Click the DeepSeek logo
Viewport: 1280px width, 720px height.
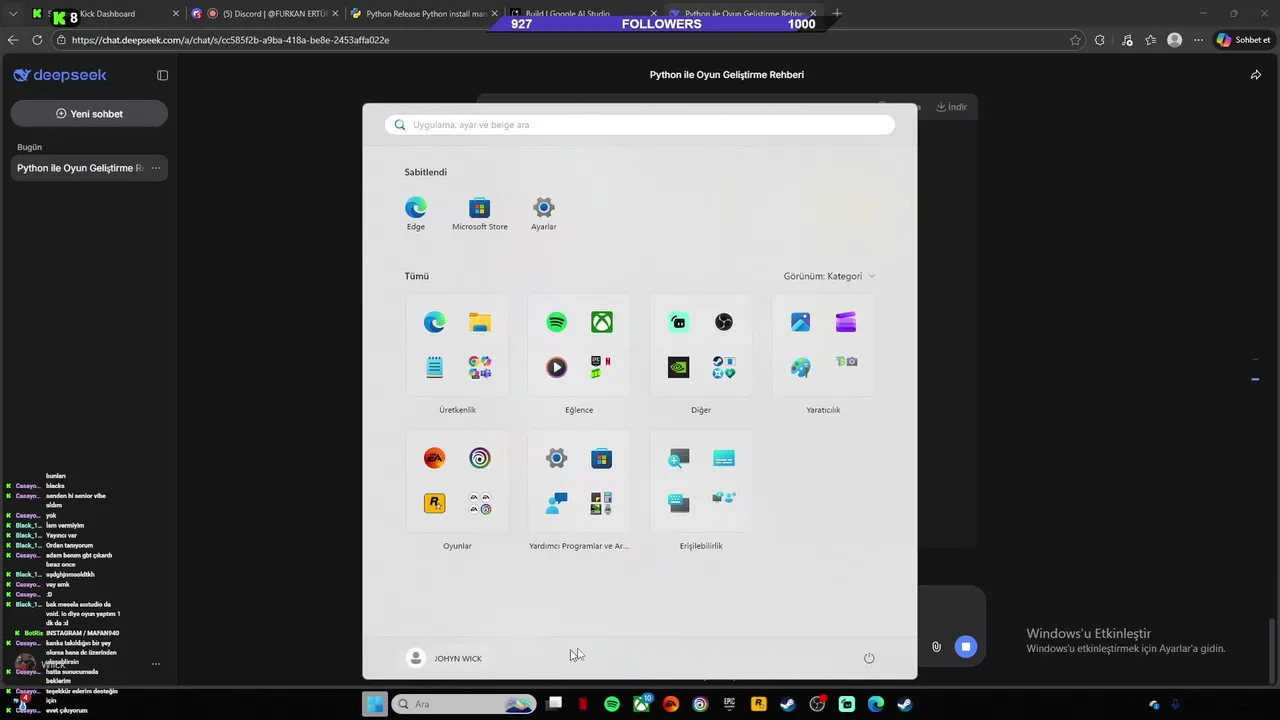click(x=60, y=75)
